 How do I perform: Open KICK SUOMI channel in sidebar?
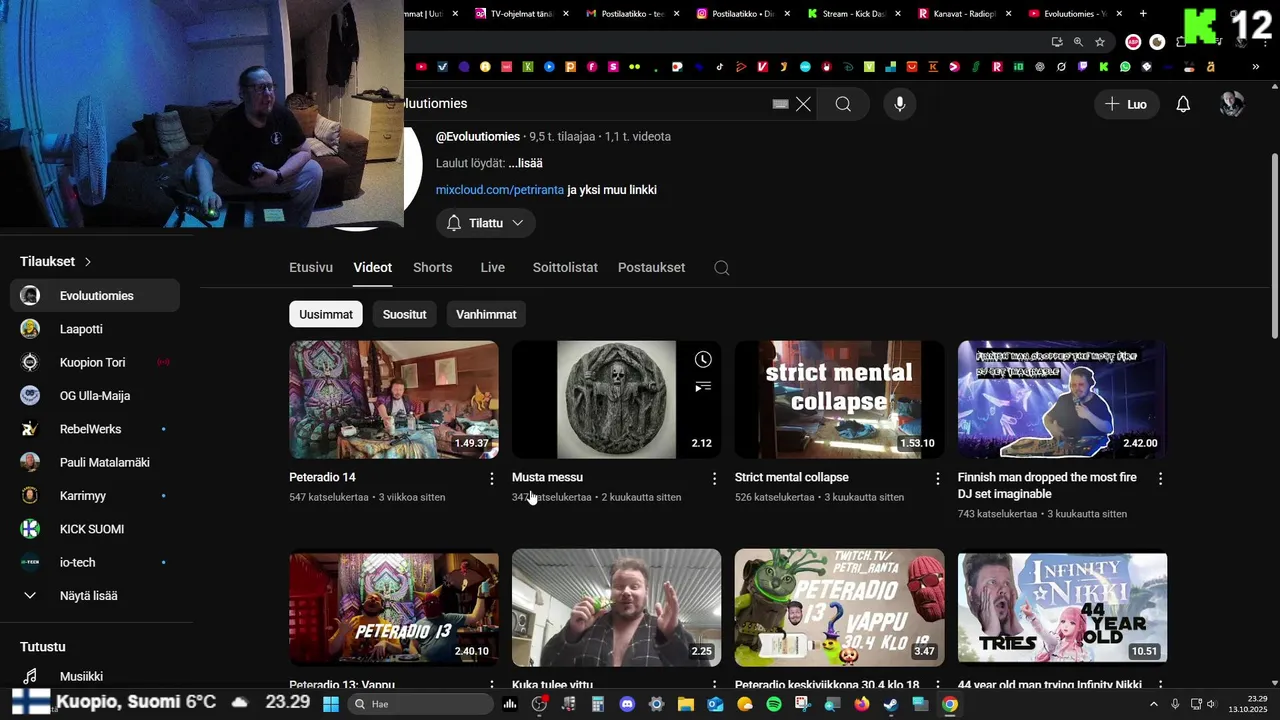click(95, 529)
